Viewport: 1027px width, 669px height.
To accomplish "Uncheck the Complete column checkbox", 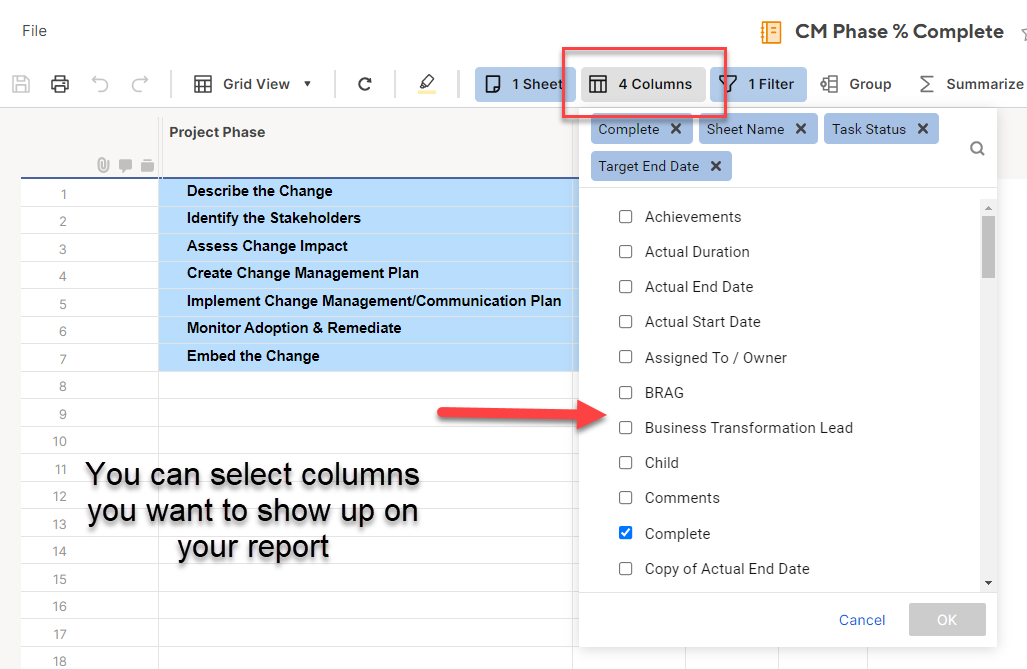I will tap(625, 533).
